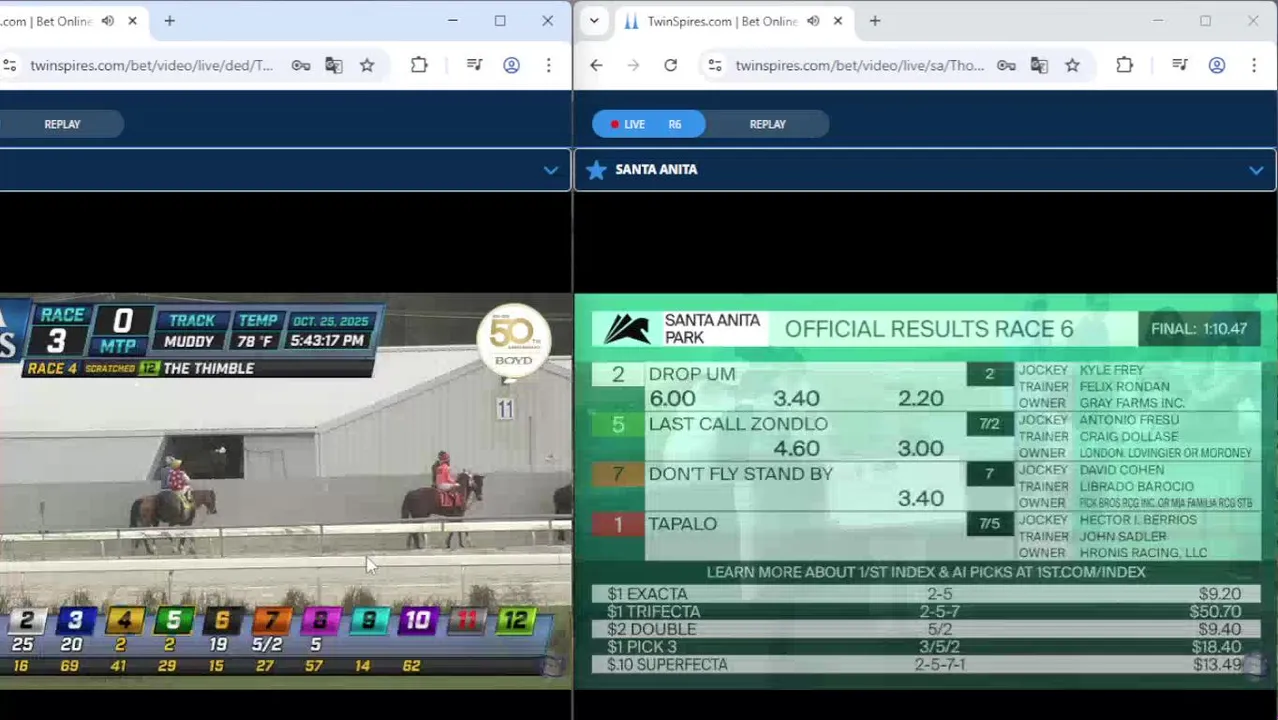Screen dimensions: 1278x720
Task: Expand track selector dropdown in left window
Action: point(550,170)
